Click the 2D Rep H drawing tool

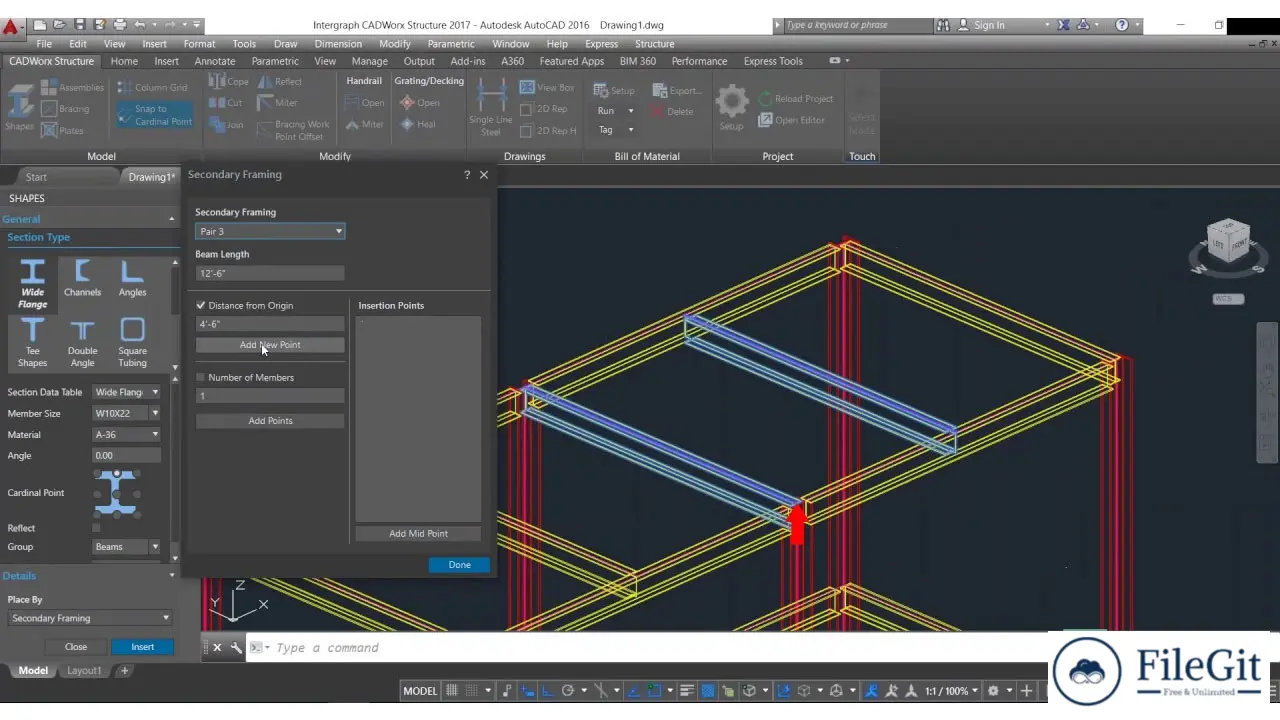pyautogui.click(x=548, y=130)
